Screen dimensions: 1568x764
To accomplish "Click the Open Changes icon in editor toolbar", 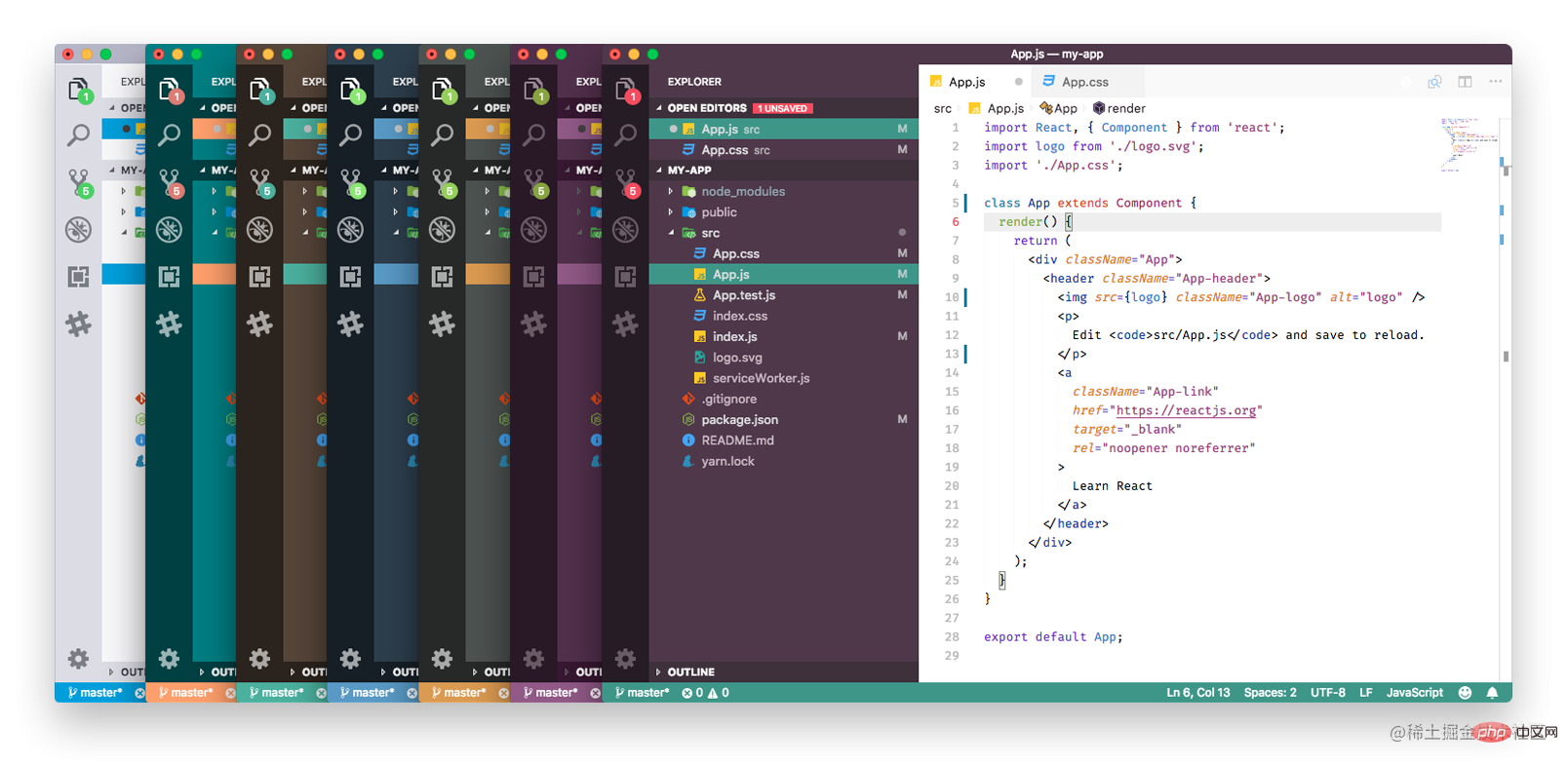I will point(1434,82).
